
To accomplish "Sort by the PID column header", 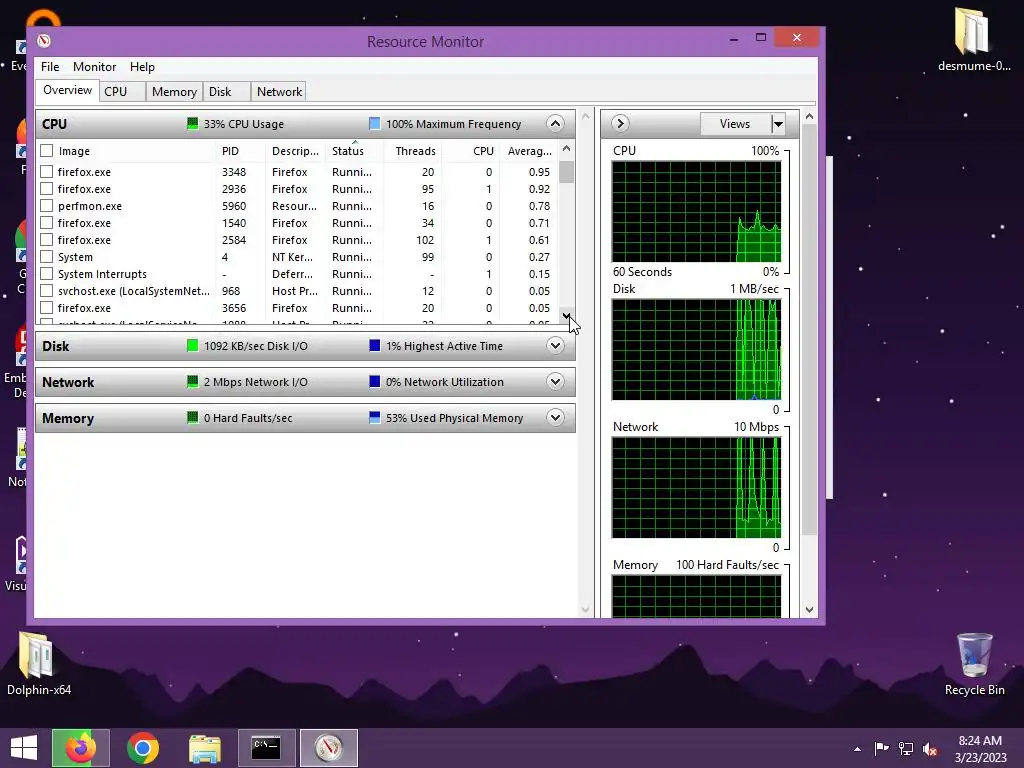I will [240, 151].
